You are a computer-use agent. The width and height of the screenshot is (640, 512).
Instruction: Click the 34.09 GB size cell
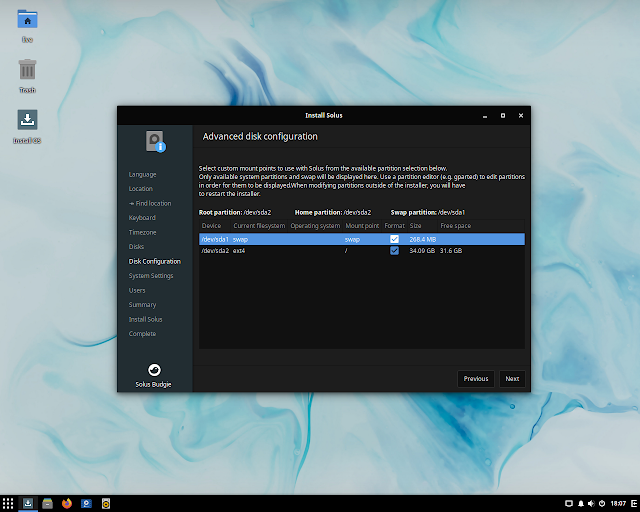pyautogui.click(x=422, y=251)
